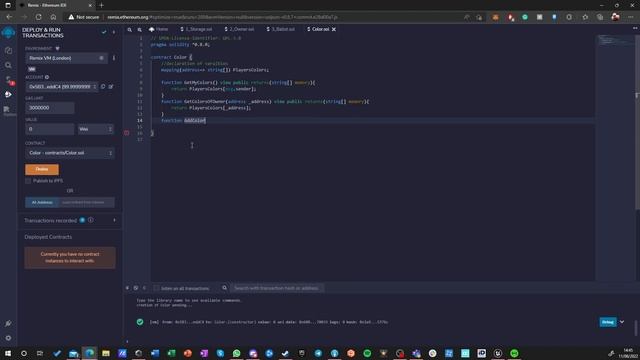Open the plugin manager plug icon
This screenshot has width=640, height=360.
tap(8, 323)
